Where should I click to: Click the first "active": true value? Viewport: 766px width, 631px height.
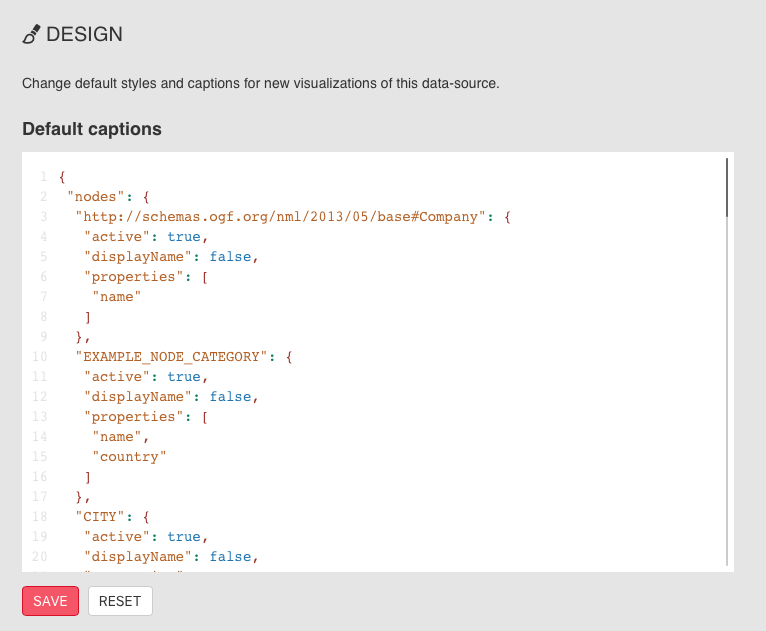pos(184,237)
